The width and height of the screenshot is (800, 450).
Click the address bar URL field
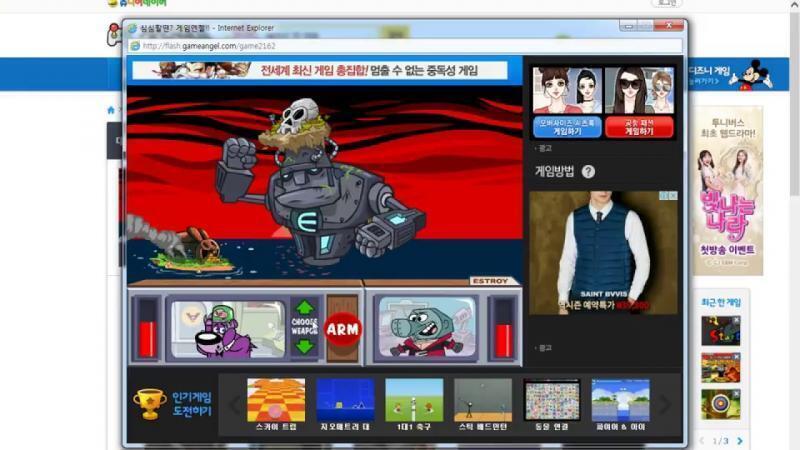406,46
